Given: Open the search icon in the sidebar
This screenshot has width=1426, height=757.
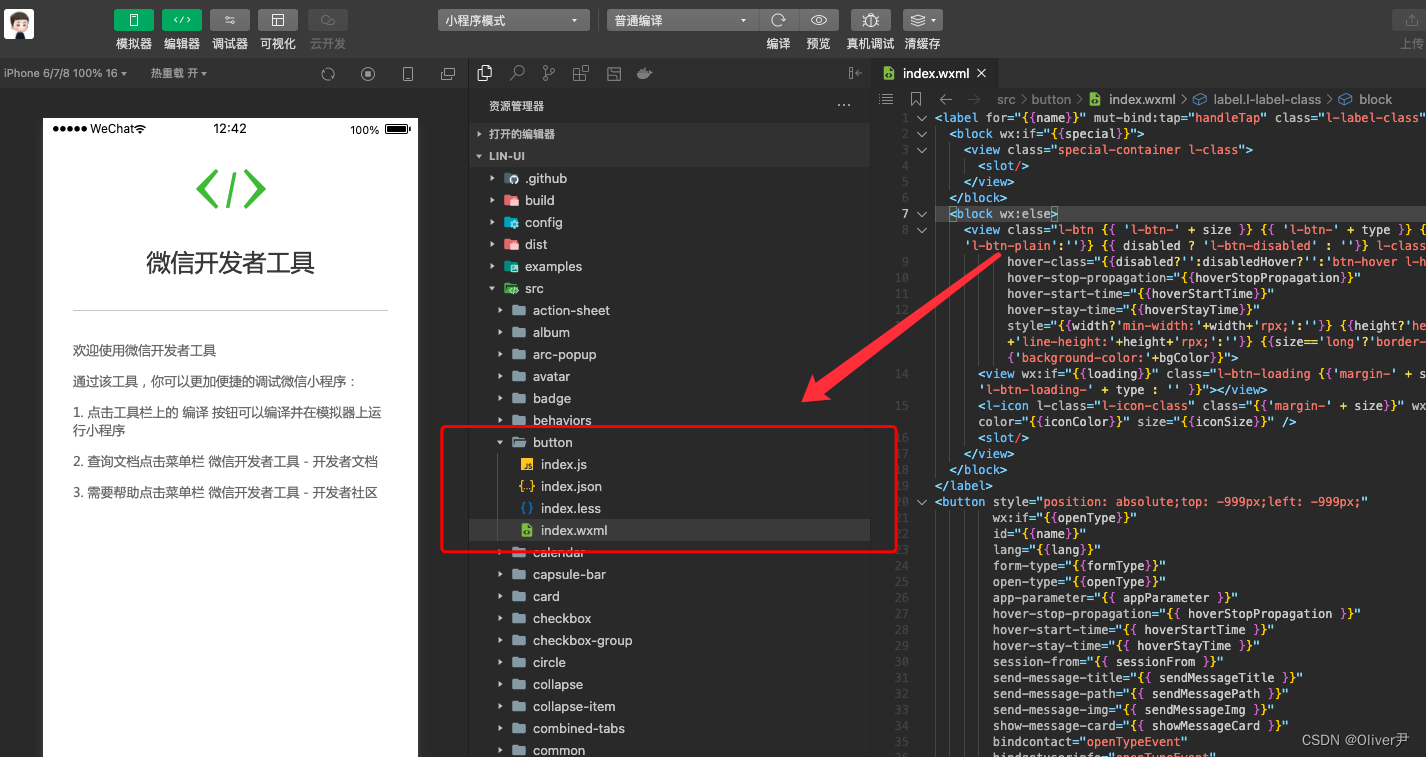Looking at the screenshot, I should [516, 73].
